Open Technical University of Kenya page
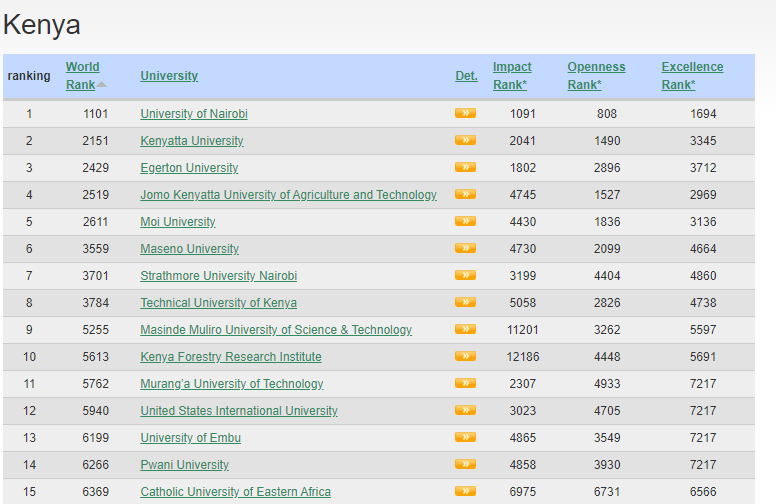Viewport: 776px width, 504px height. pyautogui.click(x=218, y=303)
